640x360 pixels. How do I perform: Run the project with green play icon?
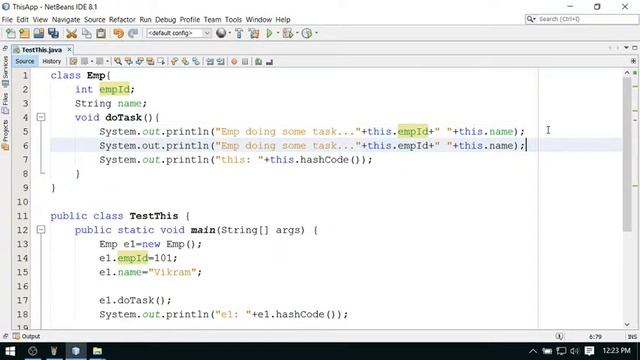(x=269, y=33)
